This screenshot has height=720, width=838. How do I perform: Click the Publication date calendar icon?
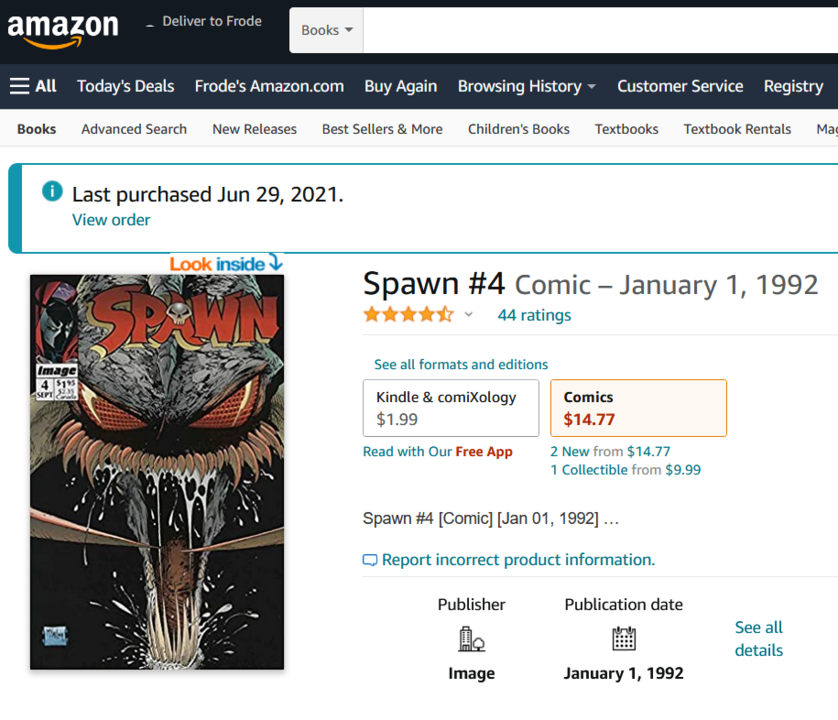pos(623,639)
